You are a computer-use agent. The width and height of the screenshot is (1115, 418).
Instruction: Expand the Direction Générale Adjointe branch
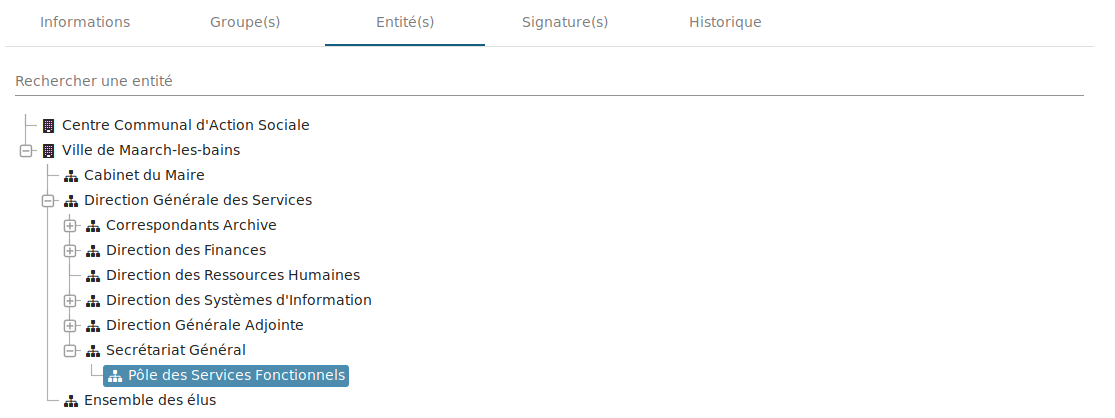tap(70, 325)
